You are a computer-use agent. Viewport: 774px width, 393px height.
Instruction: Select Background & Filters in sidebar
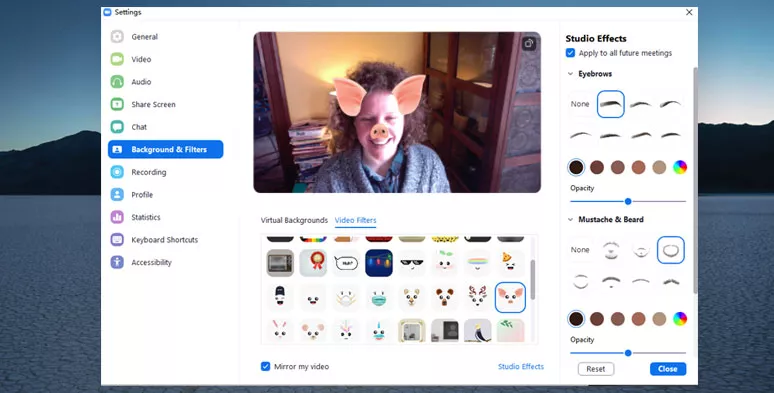[x=165, y=149]
